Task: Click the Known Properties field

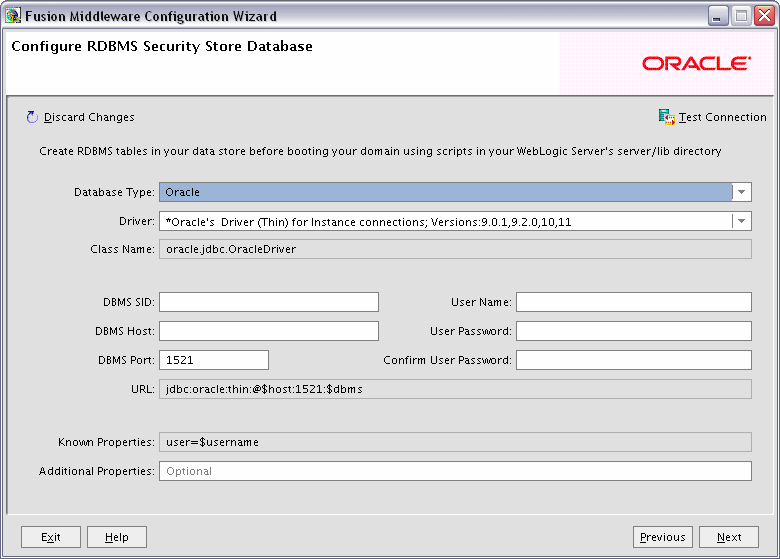Action: point(455,442)
